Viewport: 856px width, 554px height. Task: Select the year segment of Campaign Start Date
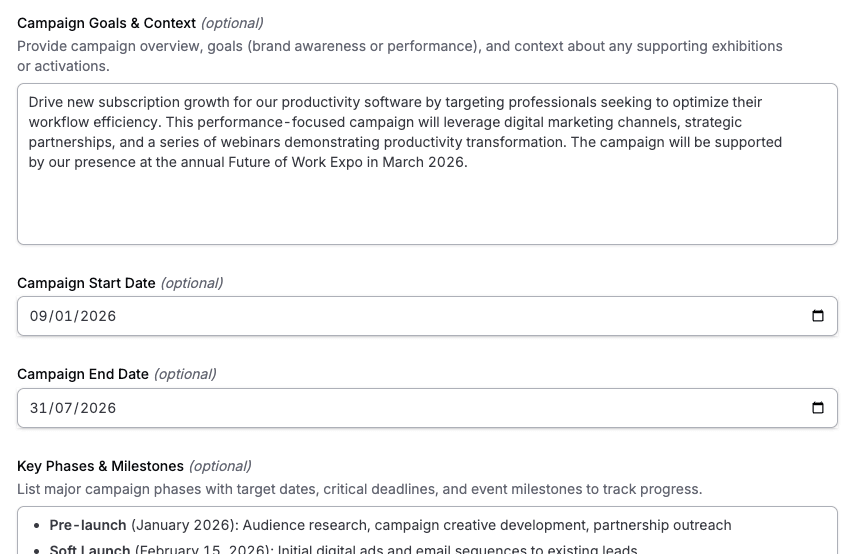click(x=97, y=316)
